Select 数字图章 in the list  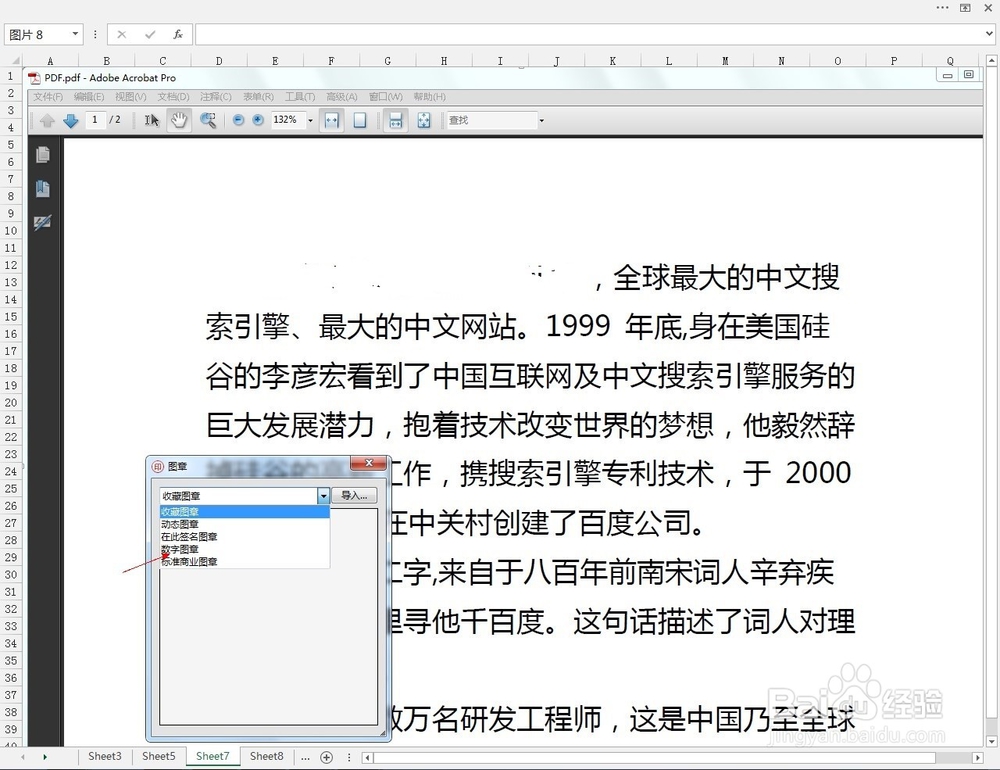(x=245, y=549)
